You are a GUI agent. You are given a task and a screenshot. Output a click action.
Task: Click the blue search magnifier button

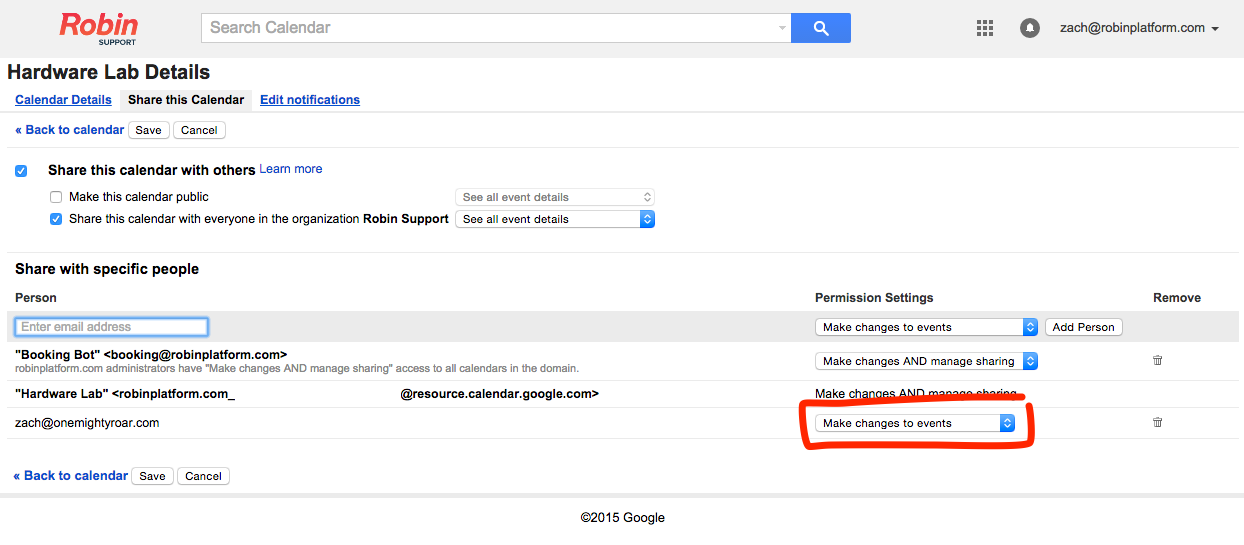[x=821, y=28]
